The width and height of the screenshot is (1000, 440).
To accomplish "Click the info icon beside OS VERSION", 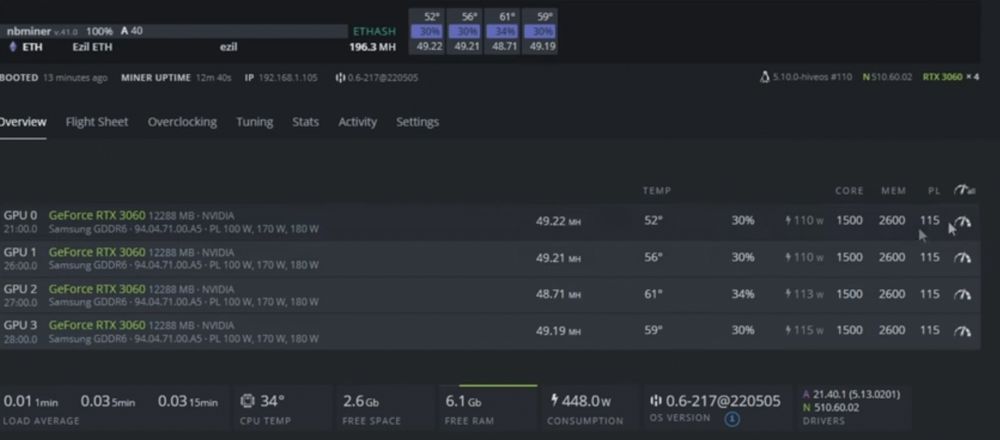I will coord(732,419).
